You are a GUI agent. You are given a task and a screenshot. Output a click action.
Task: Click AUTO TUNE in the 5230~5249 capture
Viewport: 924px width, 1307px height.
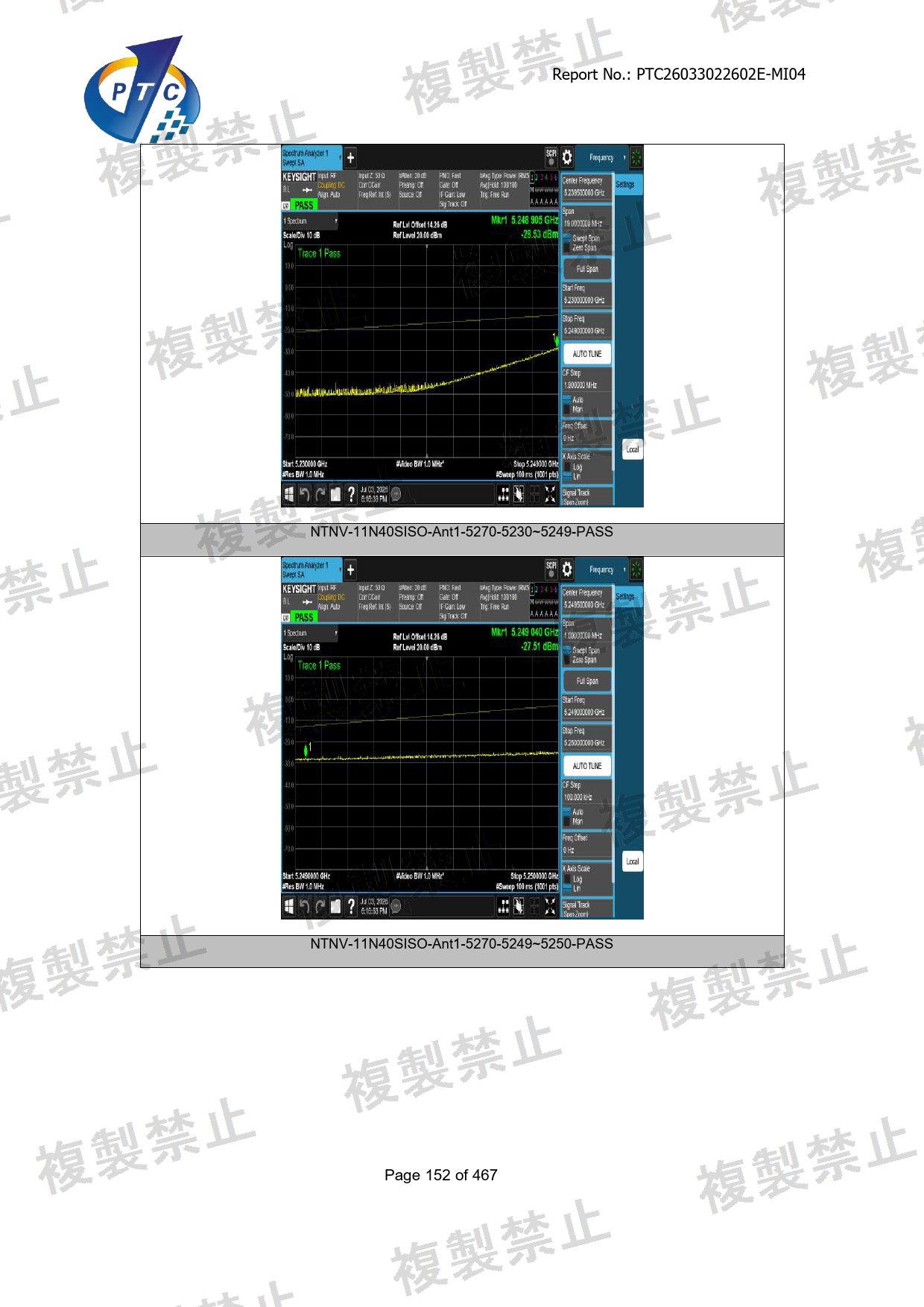pyautogui.click(x=587, y=354)
